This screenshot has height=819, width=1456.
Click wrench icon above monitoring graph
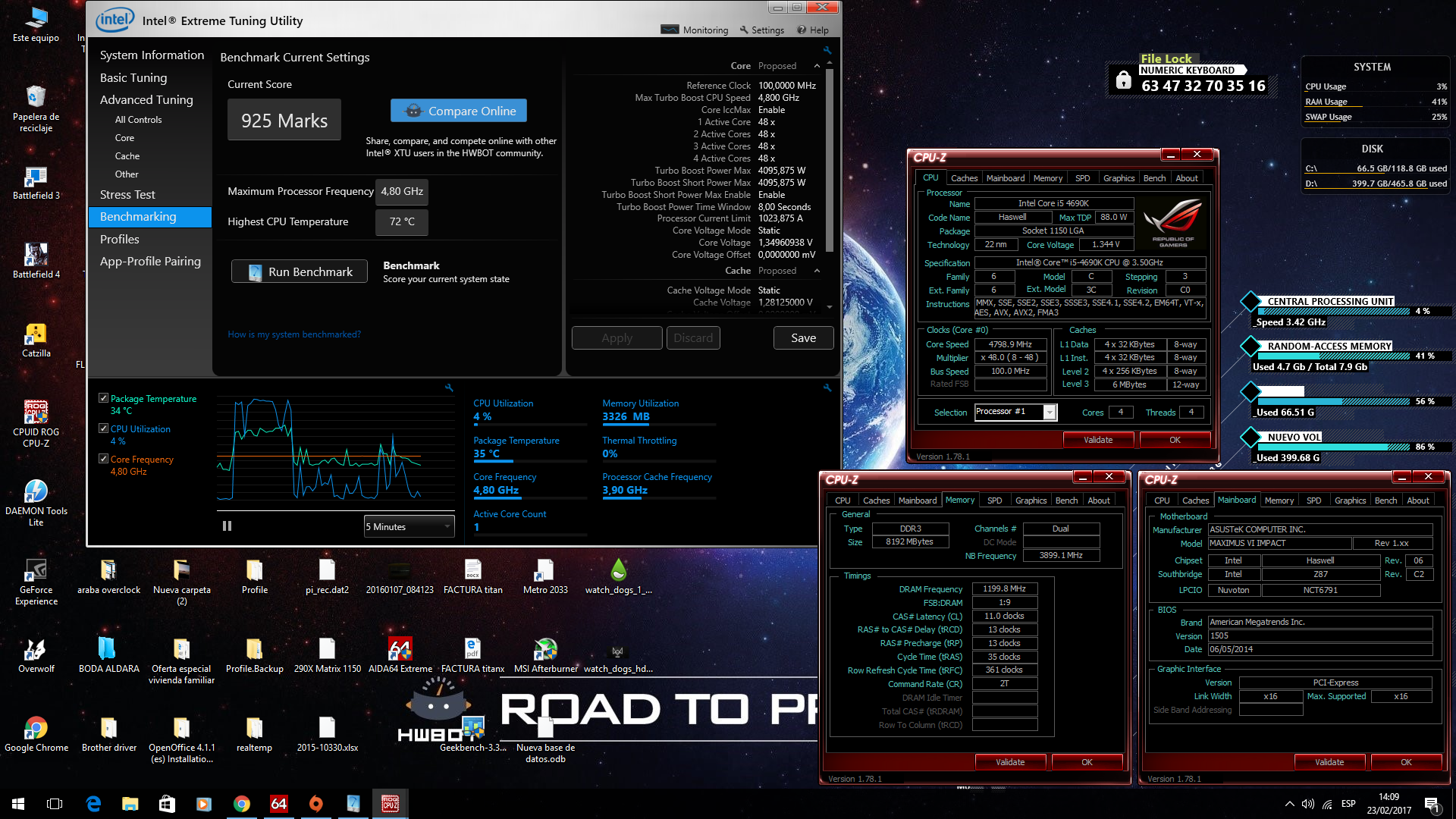pyautogui.click(x=449, y=388)
